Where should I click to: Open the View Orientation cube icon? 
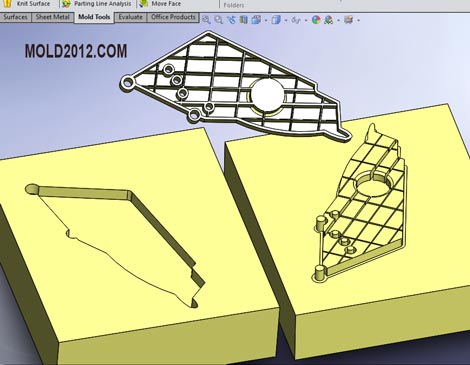click(256, 20)
